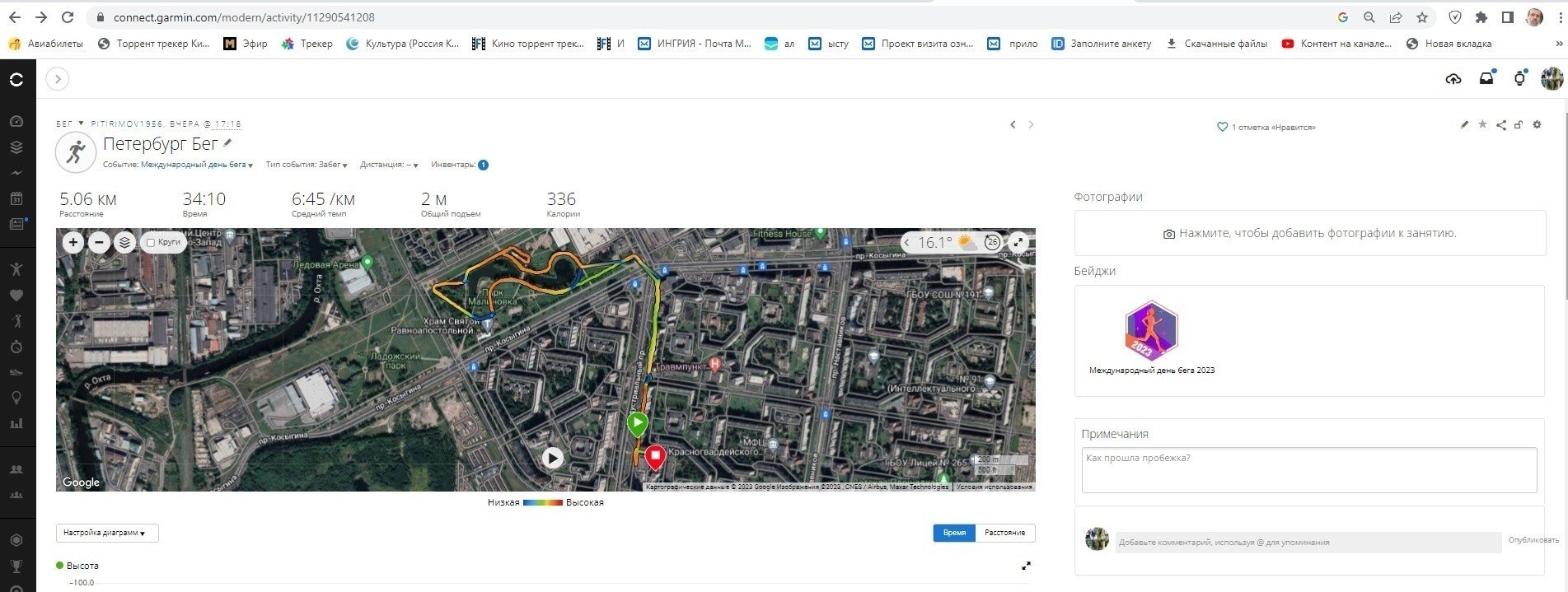Share the activity via share icon
The width and height of the screenshot is (1568, 592).
[x=1500, y=125]
